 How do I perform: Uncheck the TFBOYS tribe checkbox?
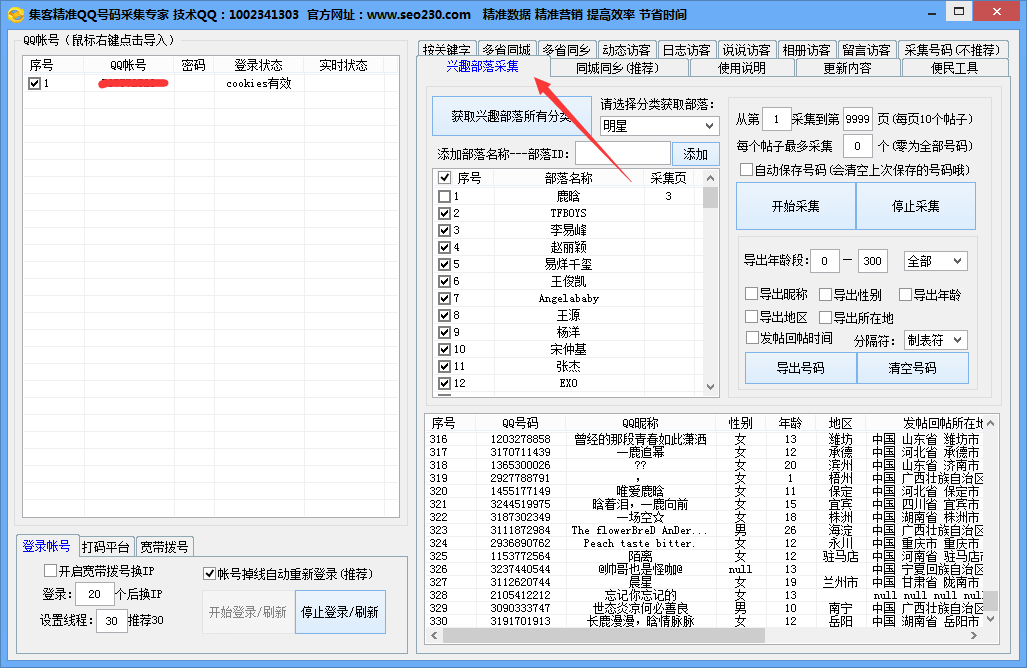[x=444, y=214]
